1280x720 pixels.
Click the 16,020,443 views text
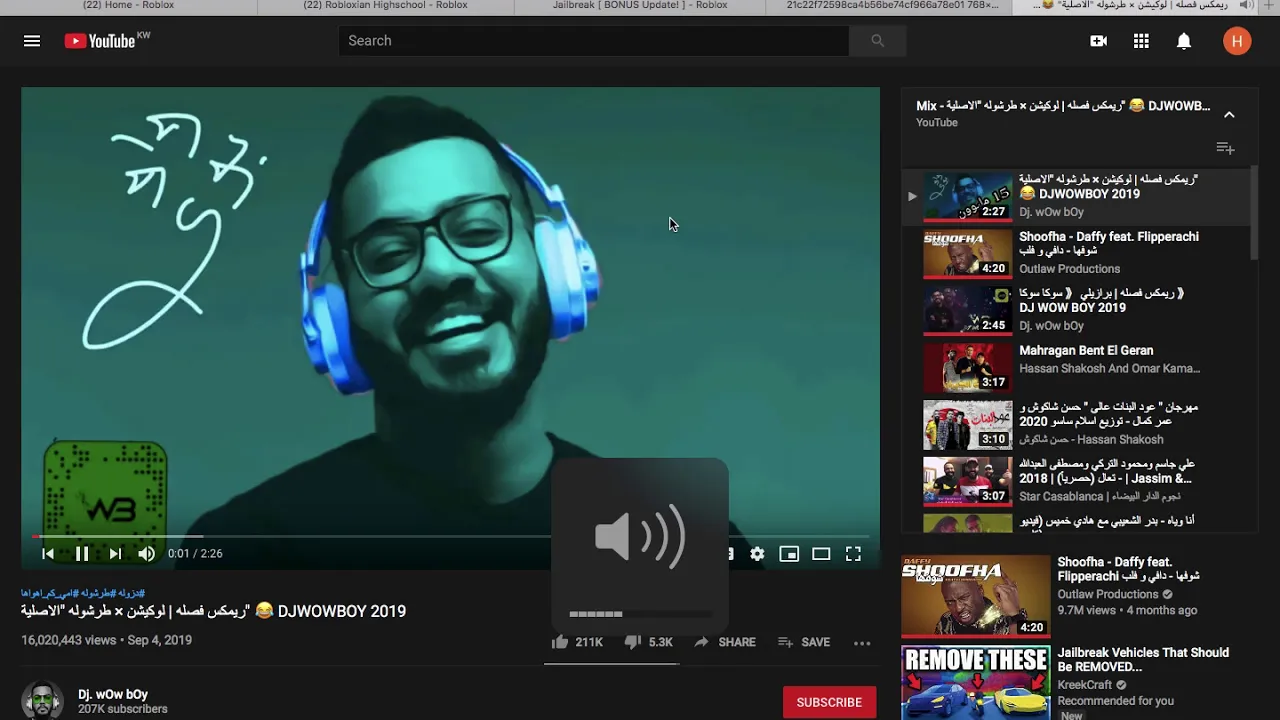(x=69, y=640)
